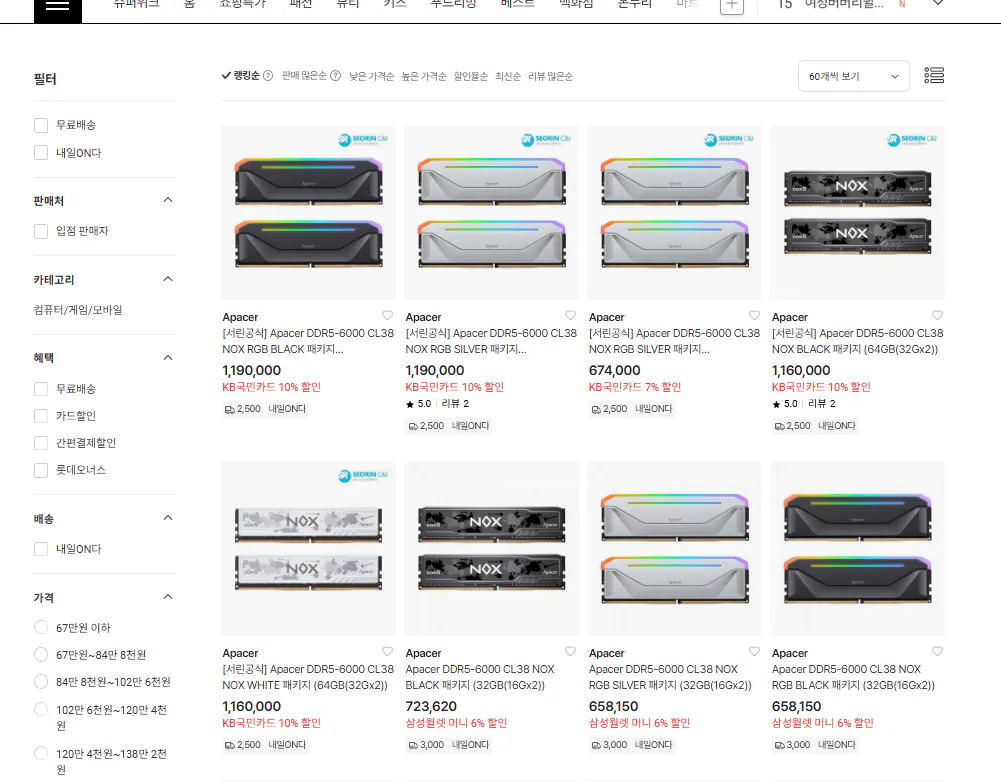Click the heart icon on the NOX WHITE package product
Screen dimensions: 1001x782
[x=388, y=651]
